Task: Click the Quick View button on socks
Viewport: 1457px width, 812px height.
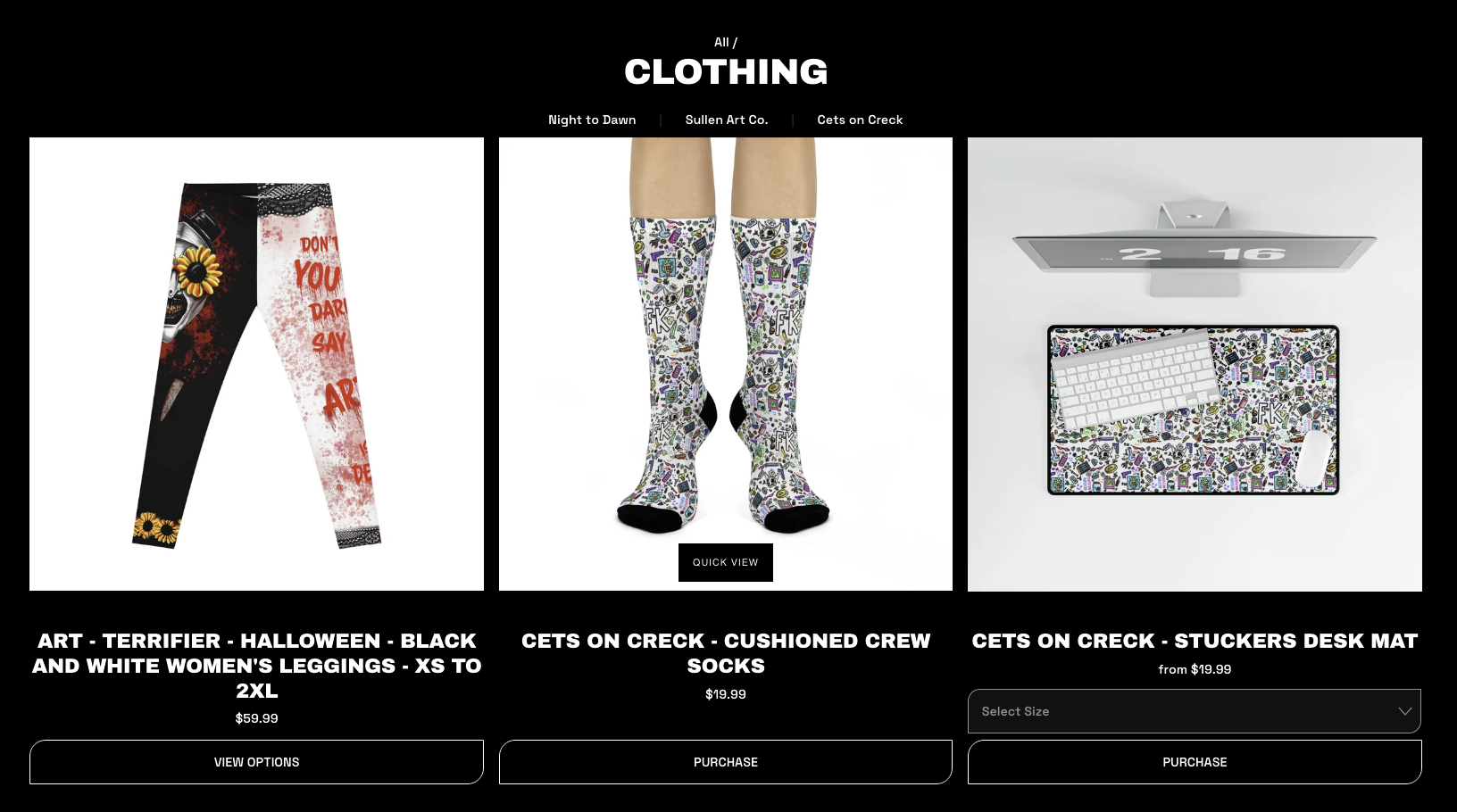Action: pos(726,562)
